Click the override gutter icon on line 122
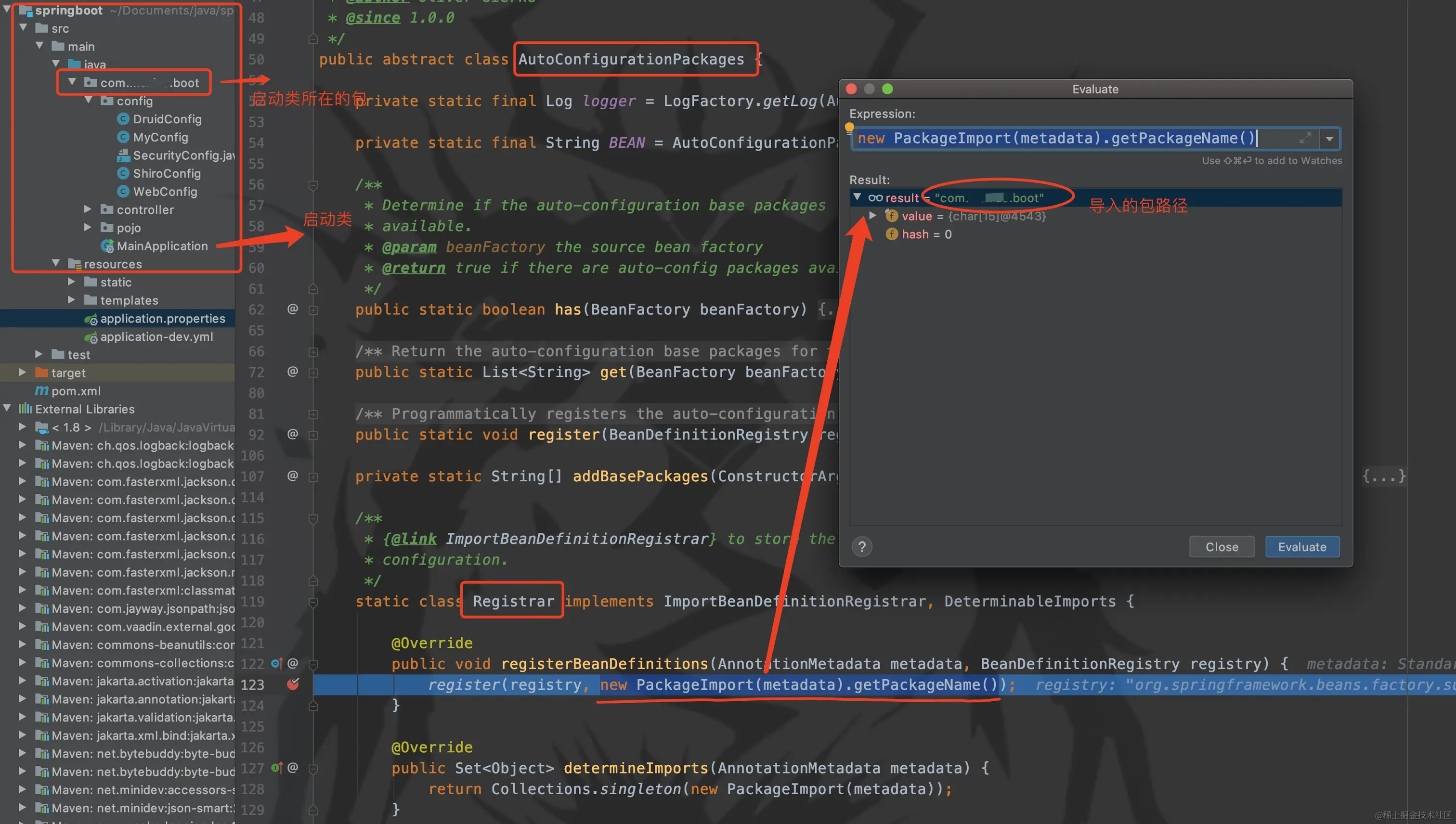 pyautogui.click(x=276, y=663)
